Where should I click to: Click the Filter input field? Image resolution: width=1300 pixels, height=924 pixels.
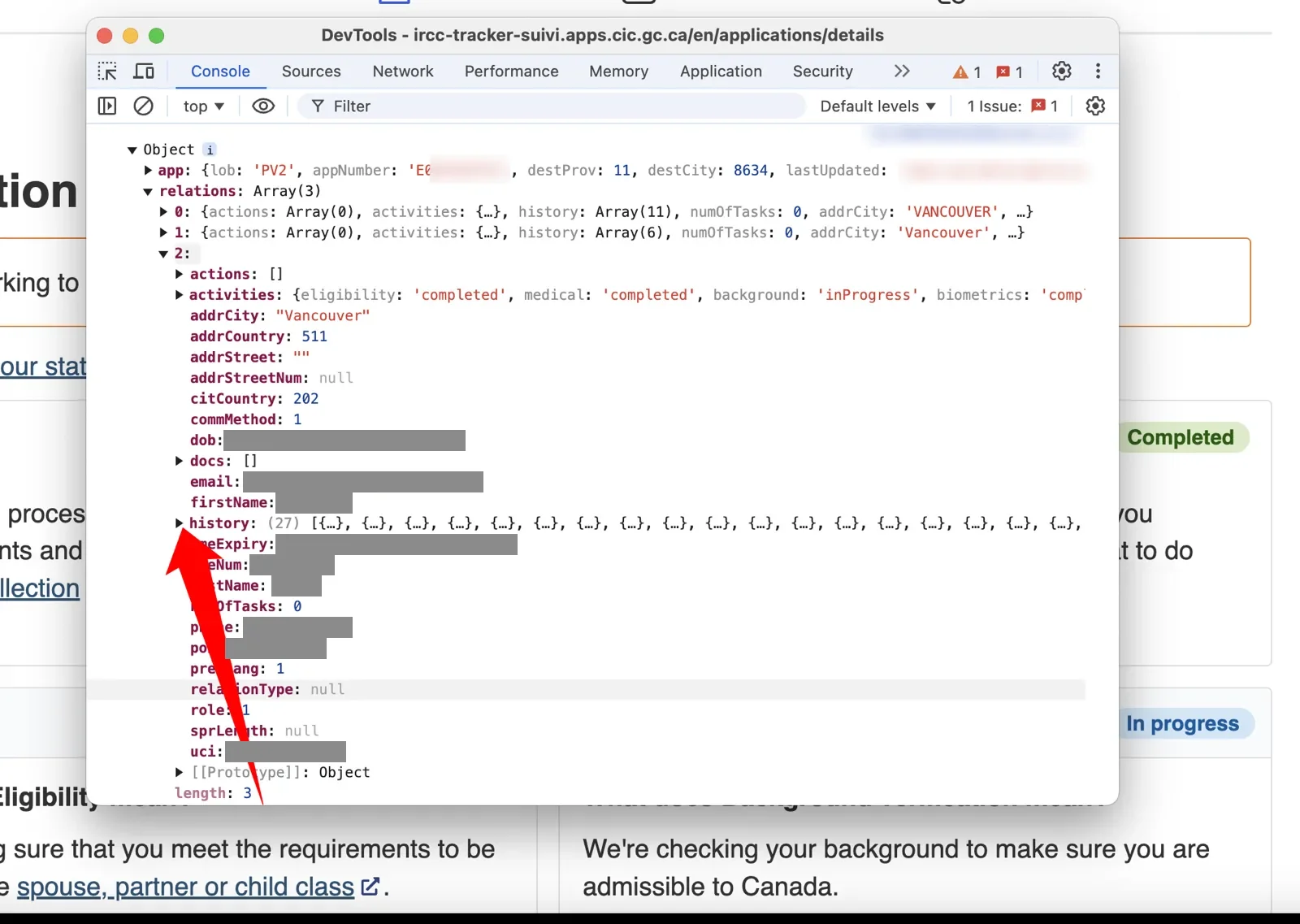pyautogui.click(x=552, y=106)
